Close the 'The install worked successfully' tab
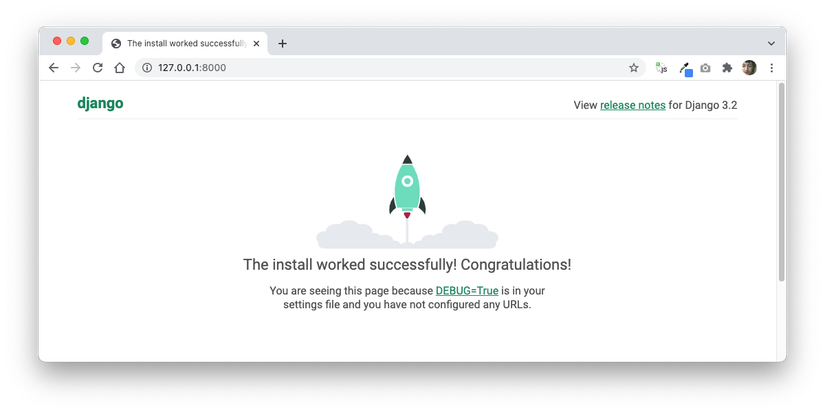The width and height of the screenshot is (825, 413). 256,44
